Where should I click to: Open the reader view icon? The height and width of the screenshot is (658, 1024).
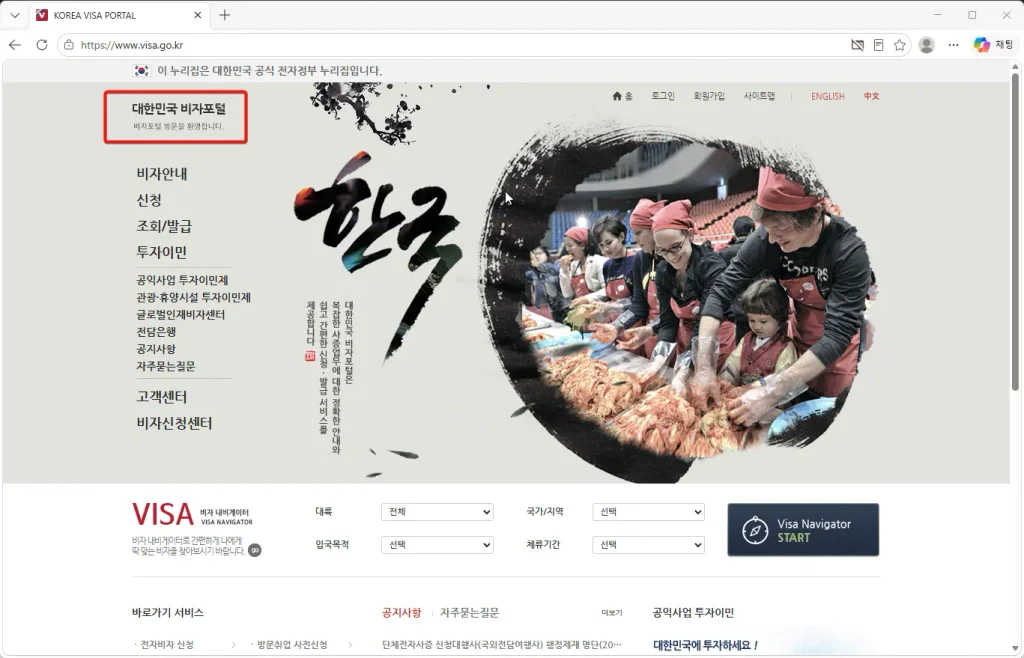(x=878, y=45)
